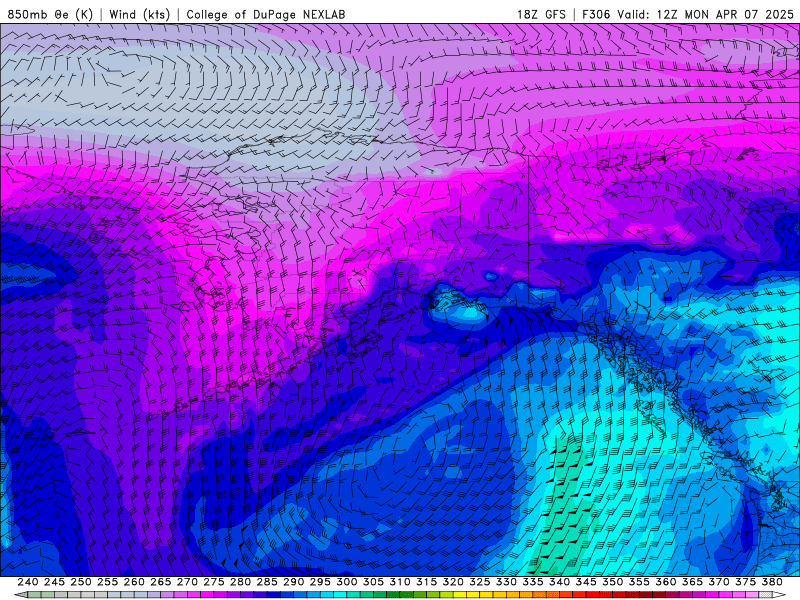Image resolution: width=800 pixels, height=600 pixels.
Task: Click the 315 value on the color scale
Action: (x=427, y=582)
